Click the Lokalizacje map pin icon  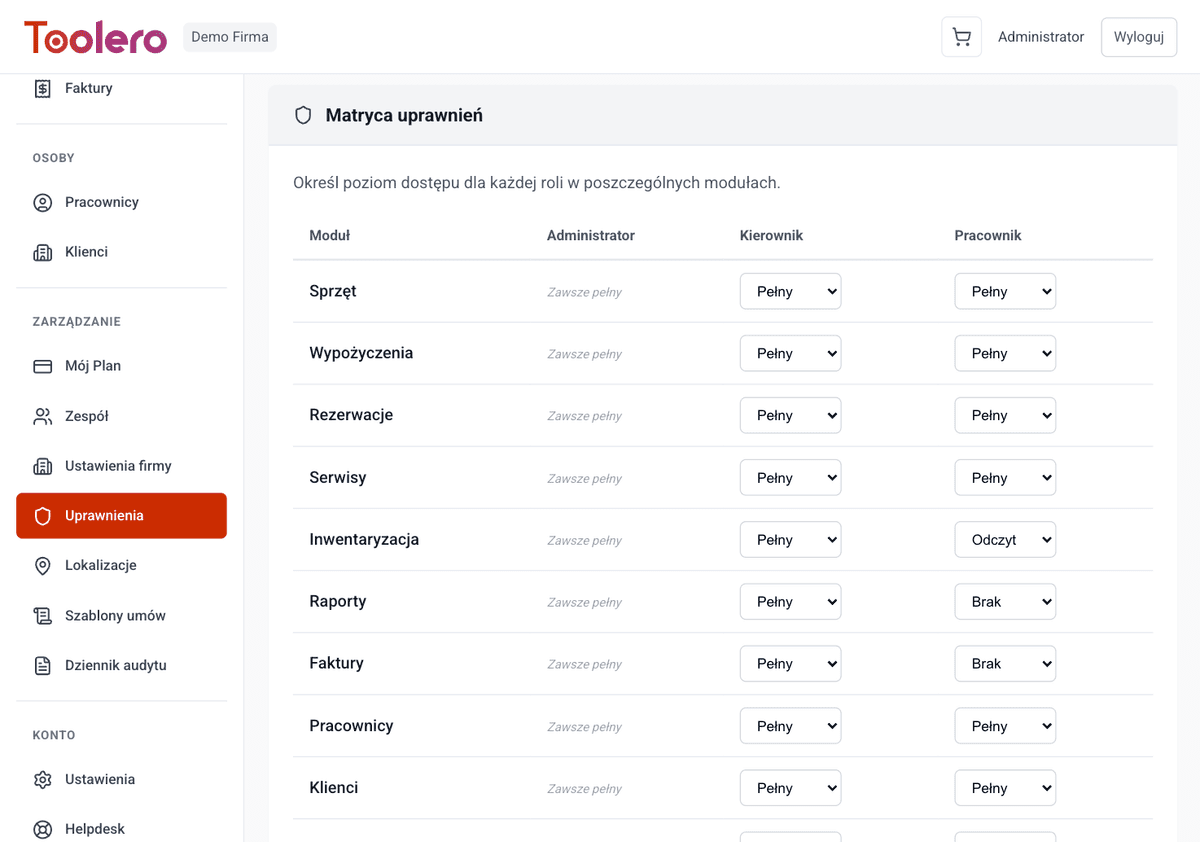click(x=42, y=566)
